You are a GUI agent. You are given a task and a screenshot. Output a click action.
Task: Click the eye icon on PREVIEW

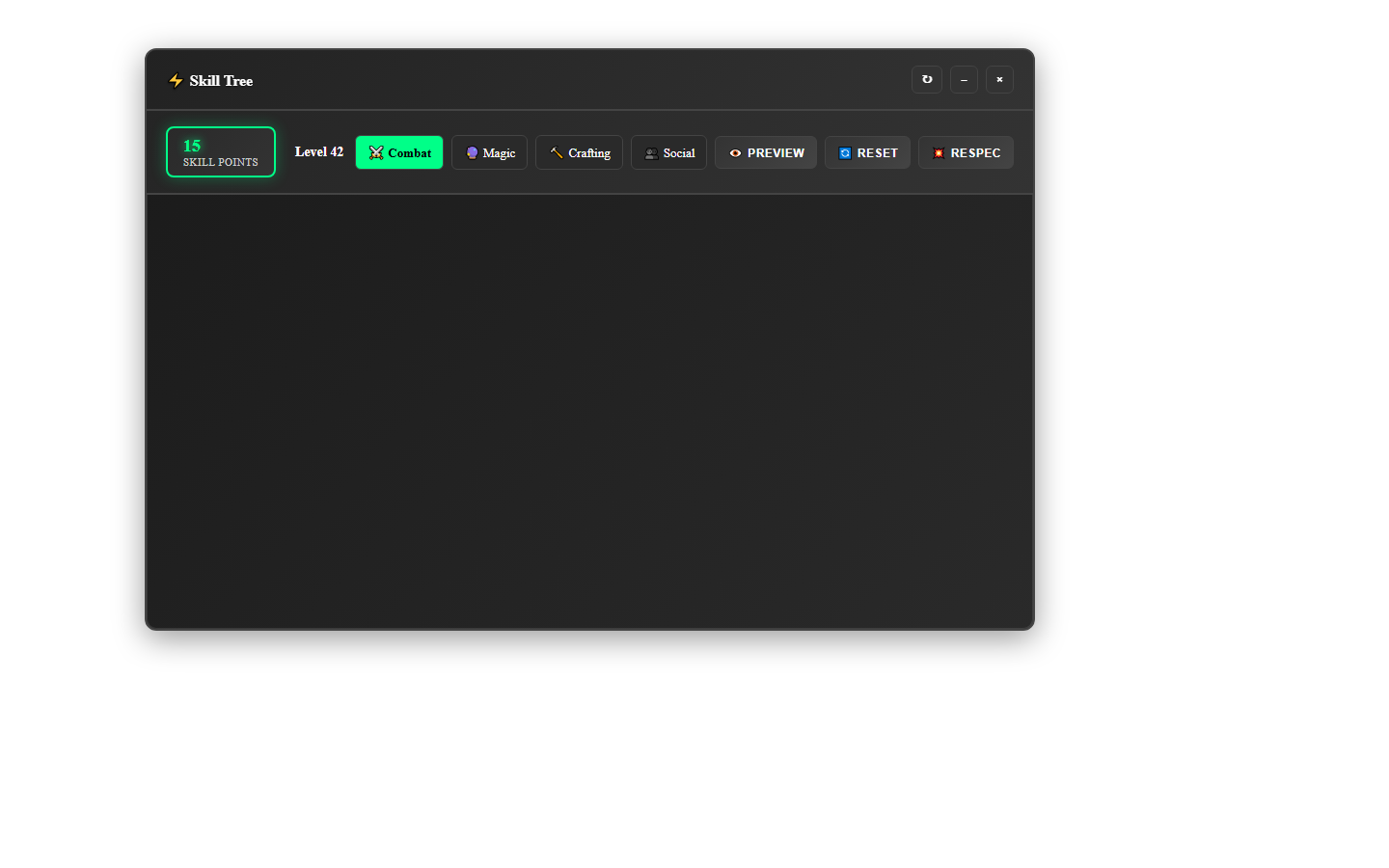click(735, 153)
